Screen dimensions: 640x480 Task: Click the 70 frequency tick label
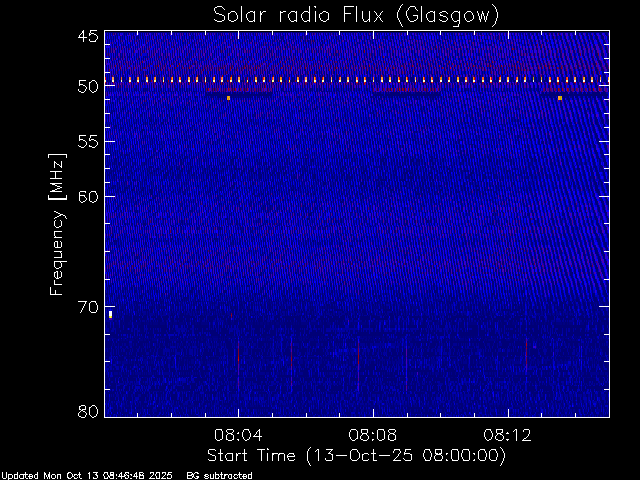[88, 307]
